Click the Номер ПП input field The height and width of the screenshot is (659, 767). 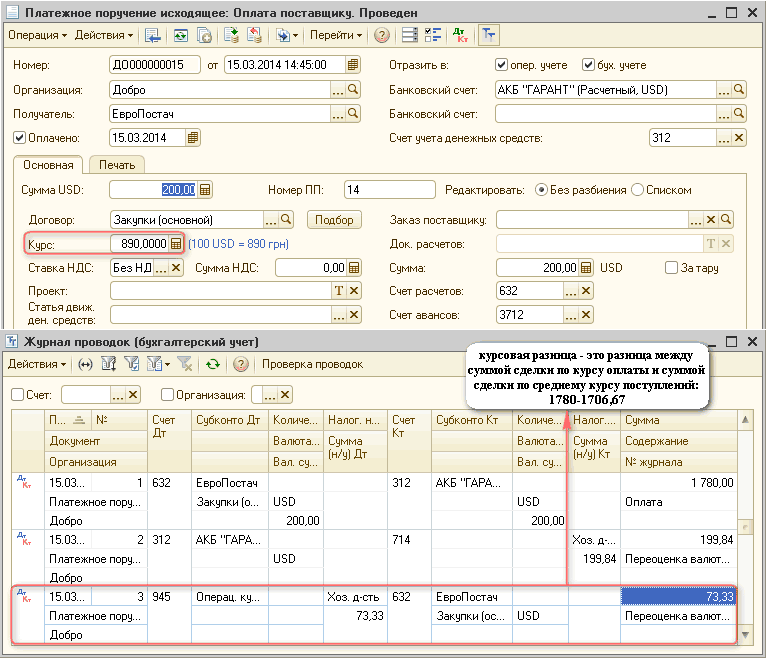tap(388, 190)
